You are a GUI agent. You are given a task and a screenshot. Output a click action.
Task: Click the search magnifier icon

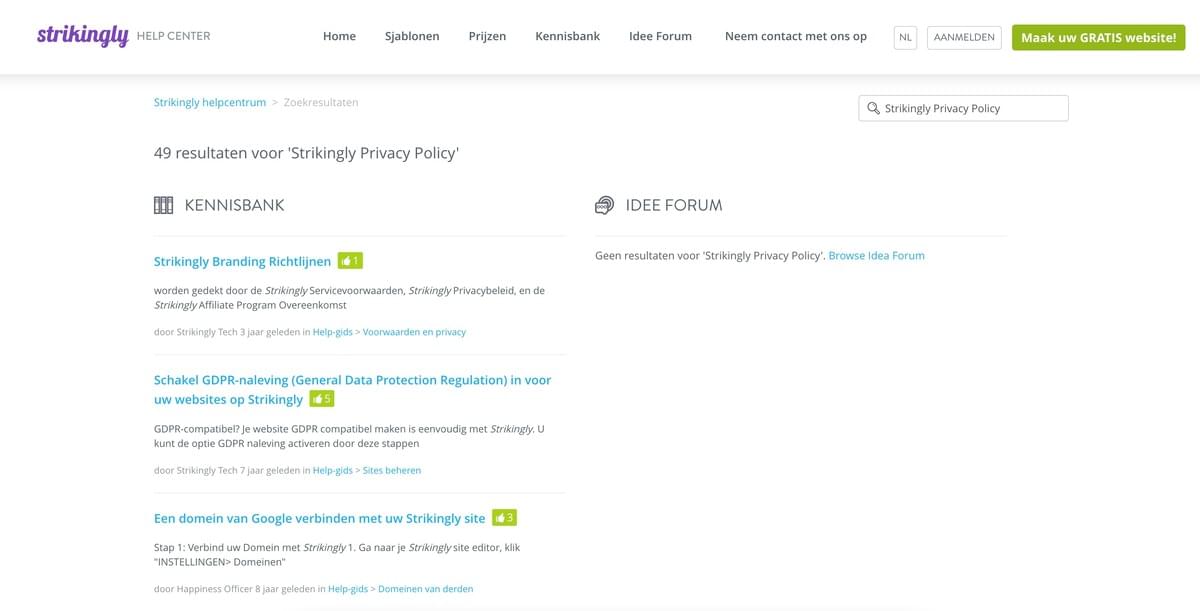[873, 108]
